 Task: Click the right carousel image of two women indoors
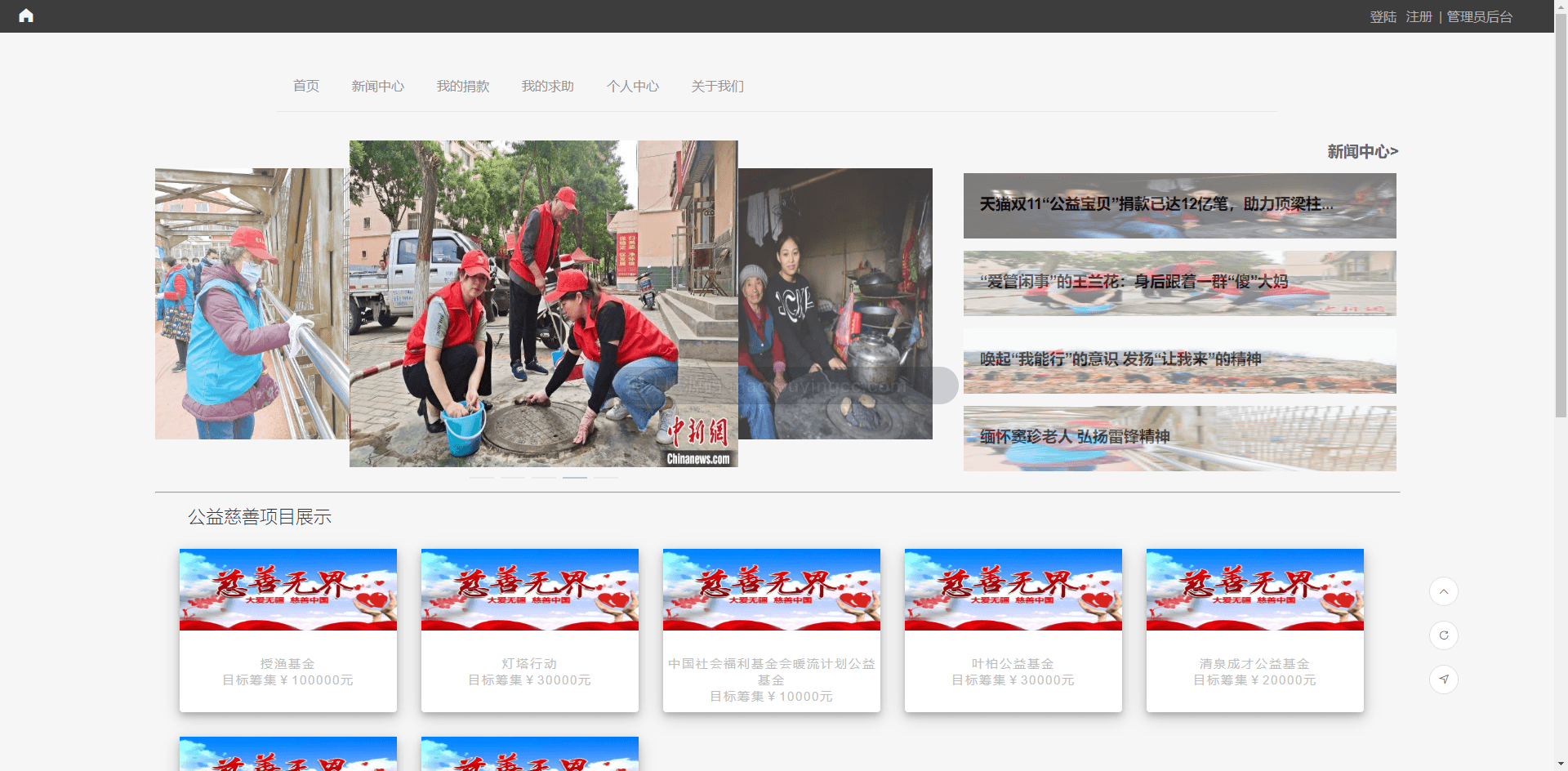pyautogui.click(x=835, y=304)
